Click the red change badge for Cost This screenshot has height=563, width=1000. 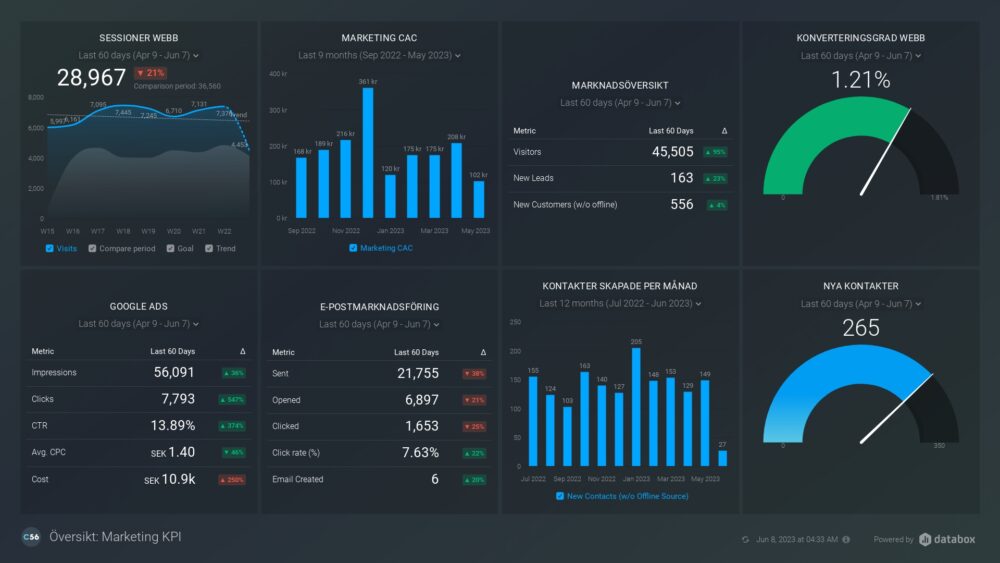(x=234, y=480)
